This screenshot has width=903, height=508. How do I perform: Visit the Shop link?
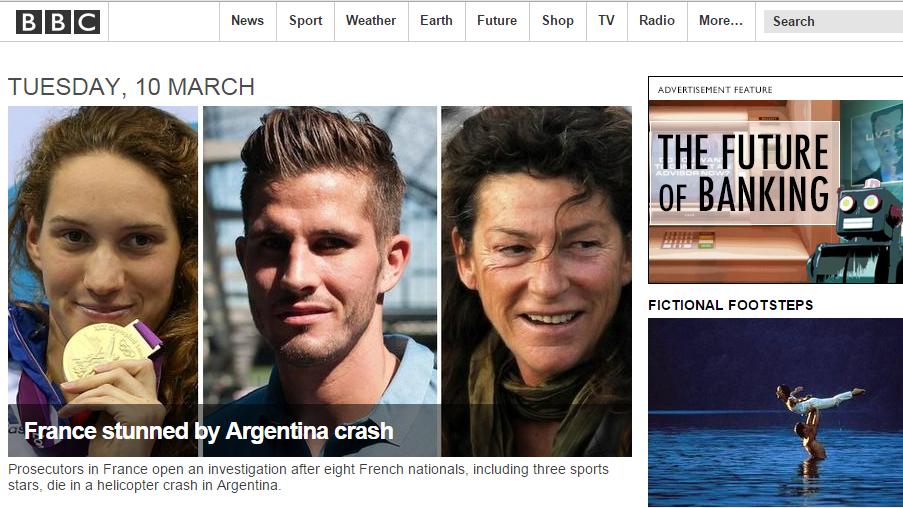point(557,21)
